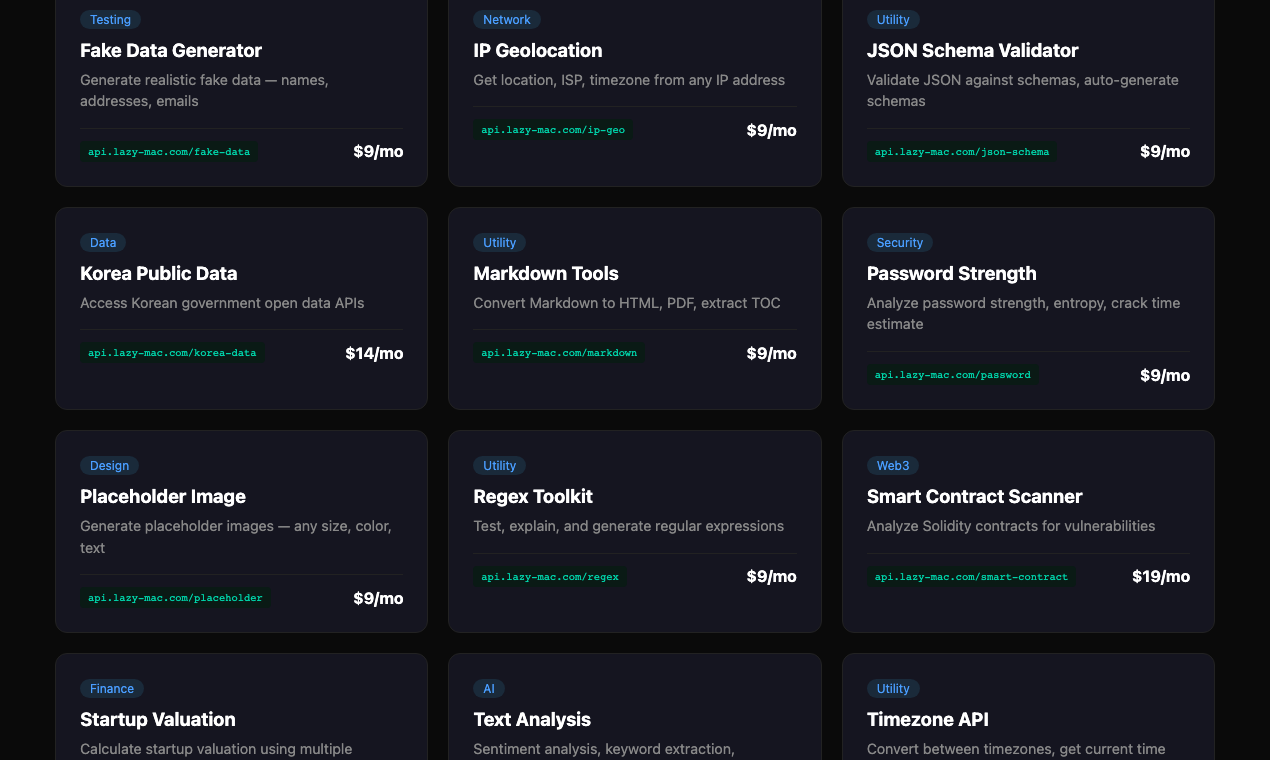Click the Web3 badge on Smart Contract Scanner
Viewport: 1270px width, 760px height.
click(893, 465)
